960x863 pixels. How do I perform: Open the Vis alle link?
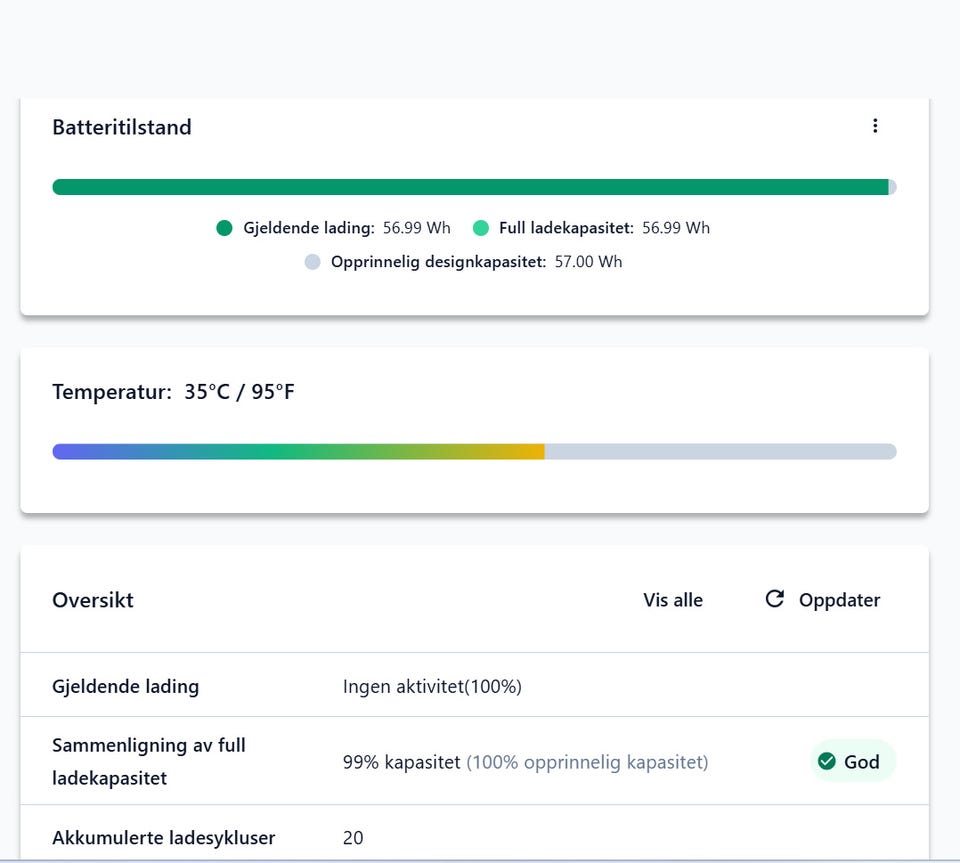(672, 600)
